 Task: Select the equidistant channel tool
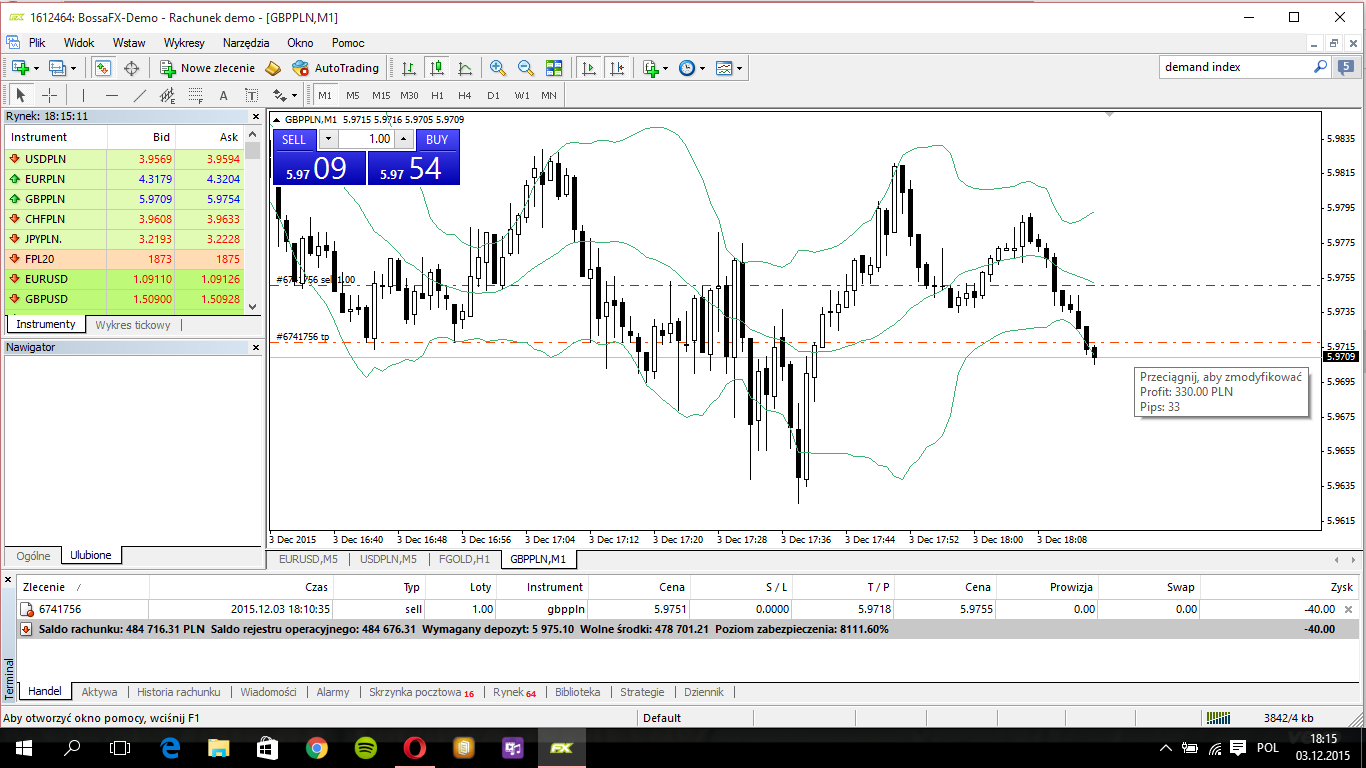click(x=167, y=95)
